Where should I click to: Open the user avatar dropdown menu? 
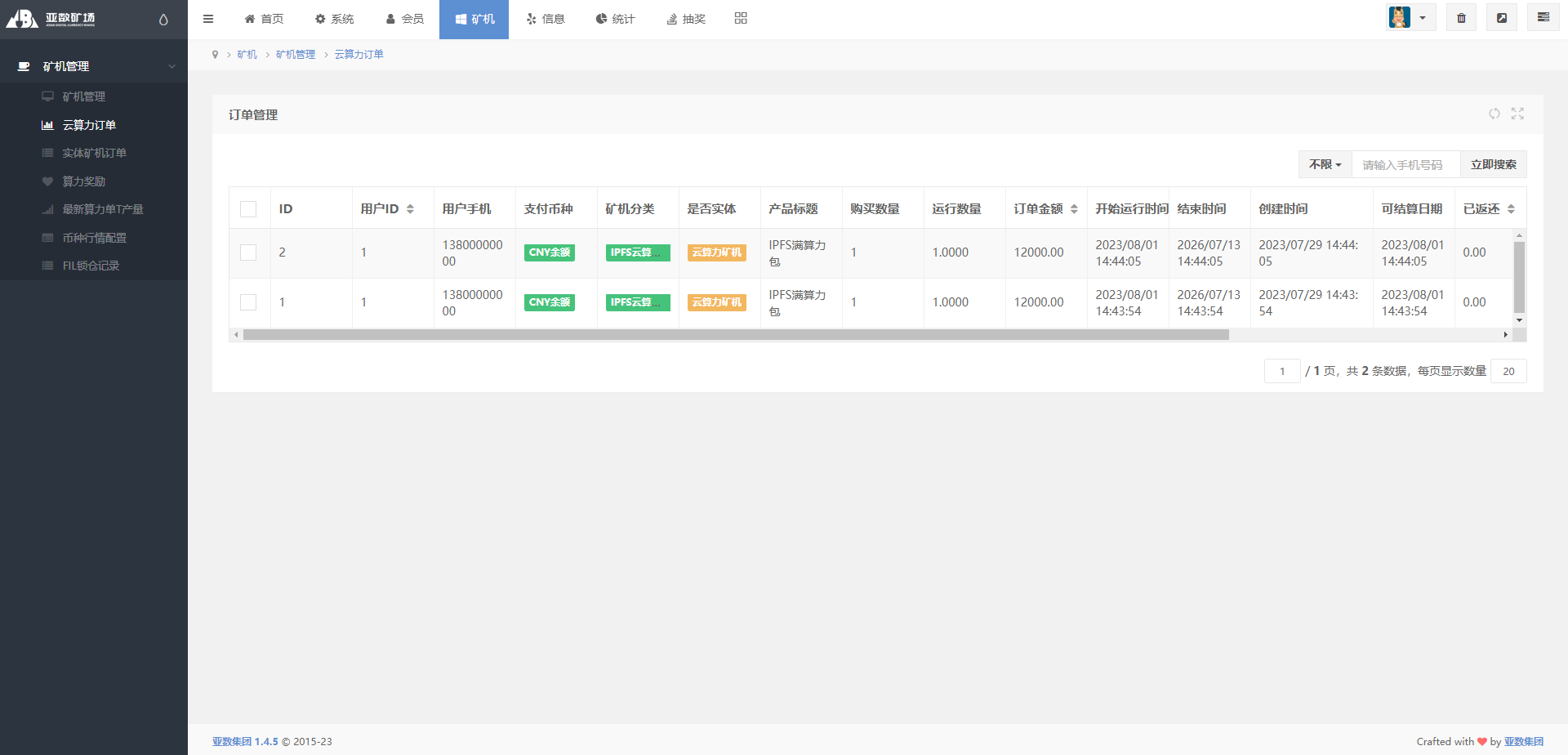pos(1410,18)
